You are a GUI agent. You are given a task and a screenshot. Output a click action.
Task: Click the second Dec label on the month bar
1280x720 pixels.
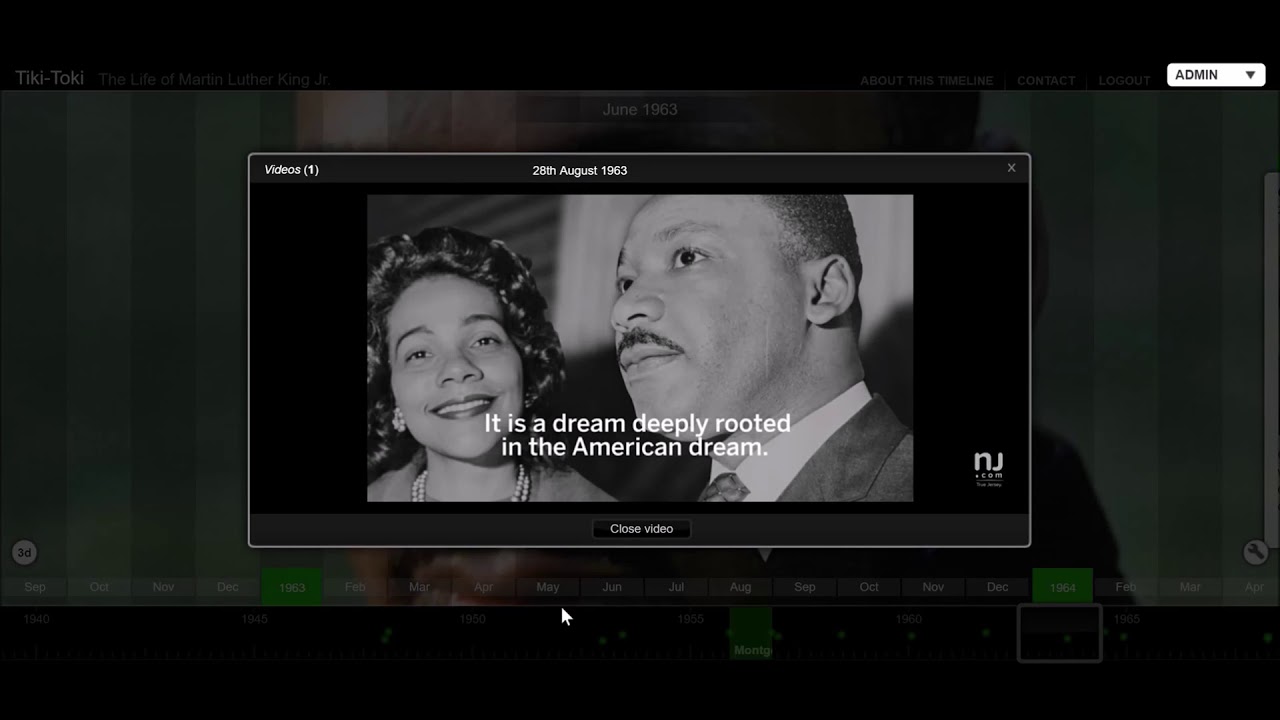[998, 587]
